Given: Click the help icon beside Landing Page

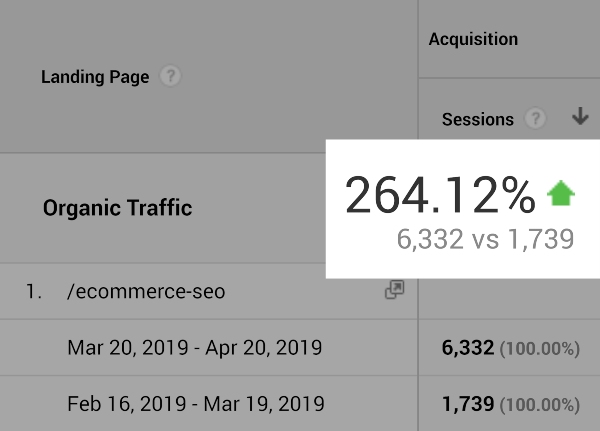Looking at the screenshot, I should [171, 77].
